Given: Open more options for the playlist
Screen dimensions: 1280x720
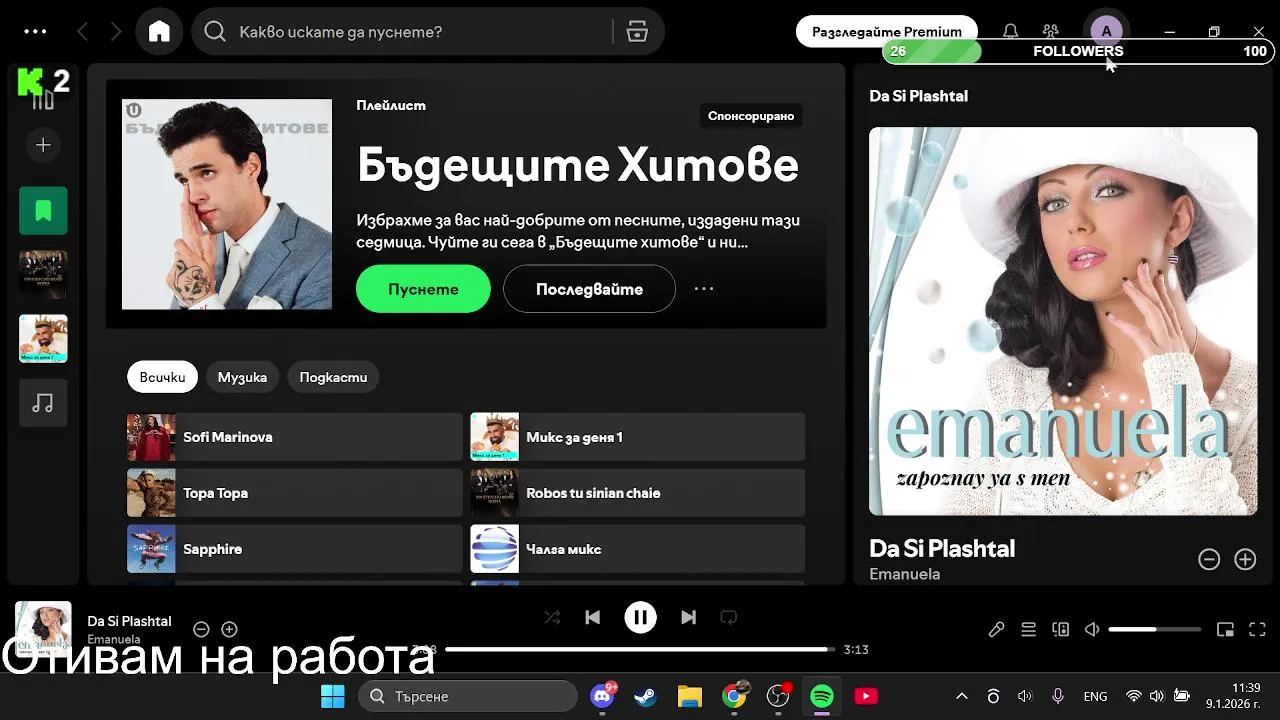Looking at the screenshot, I should [x=704, y=289].
